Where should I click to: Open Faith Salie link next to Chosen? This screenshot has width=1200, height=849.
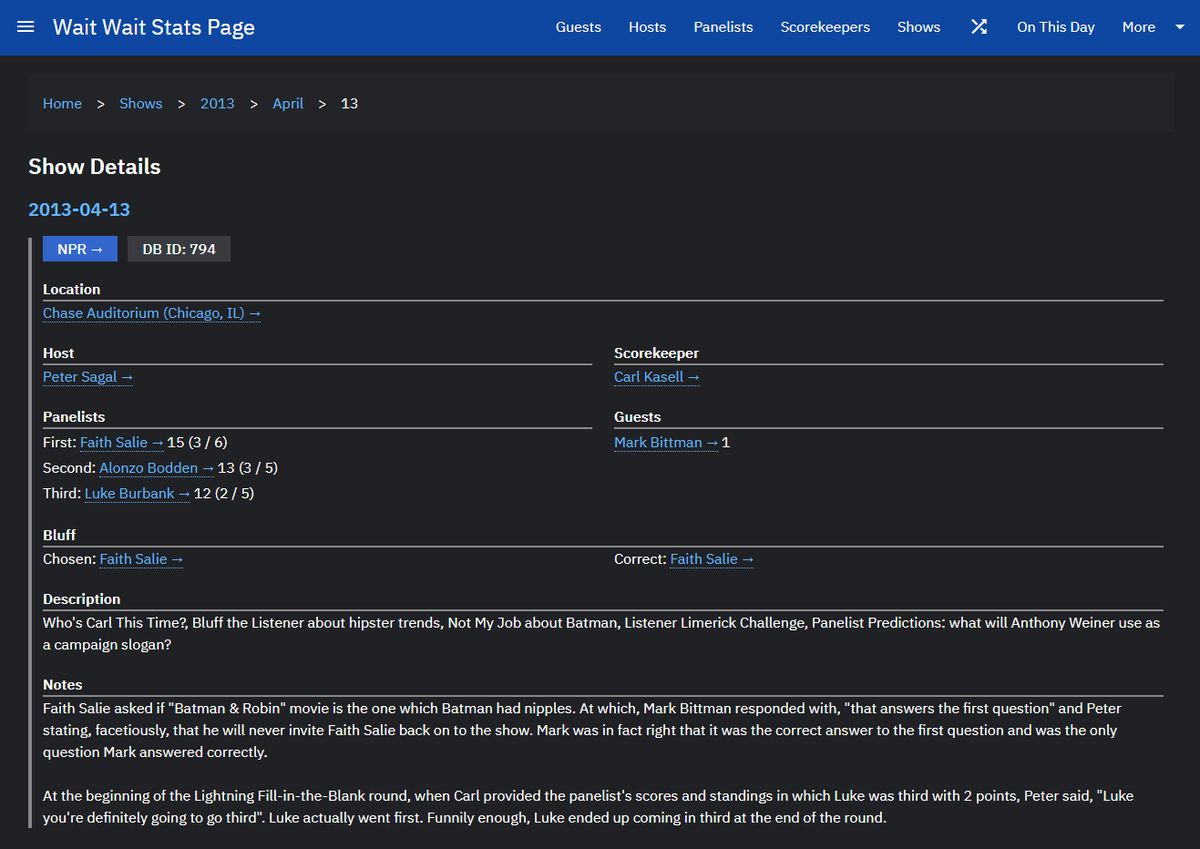coord(141,559)
